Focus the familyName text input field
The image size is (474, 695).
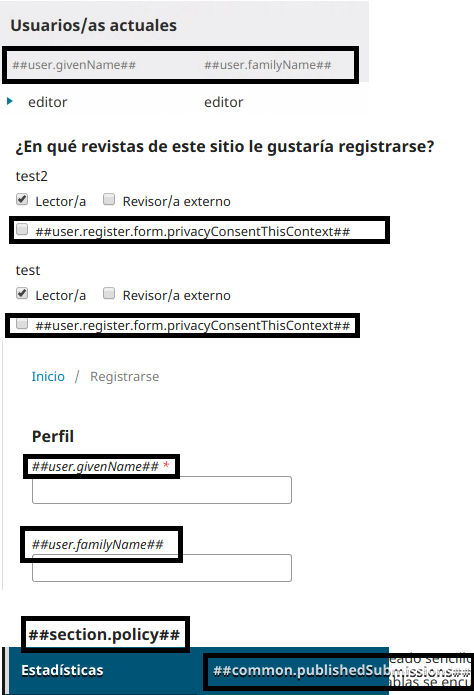tap(162, 568)
